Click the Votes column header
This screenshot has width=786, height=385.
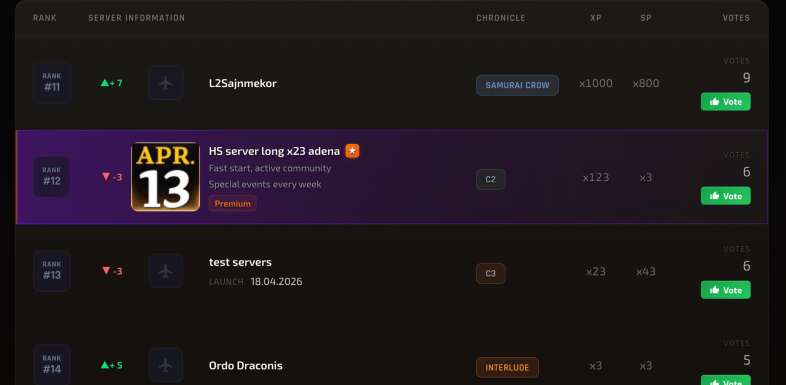coord(736,18)
